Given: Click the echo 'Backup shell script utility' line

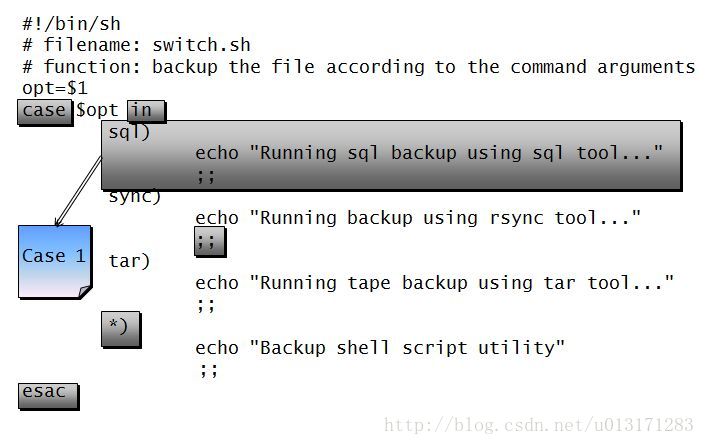Looking at the screenshot, I should [x=380, y=348].
